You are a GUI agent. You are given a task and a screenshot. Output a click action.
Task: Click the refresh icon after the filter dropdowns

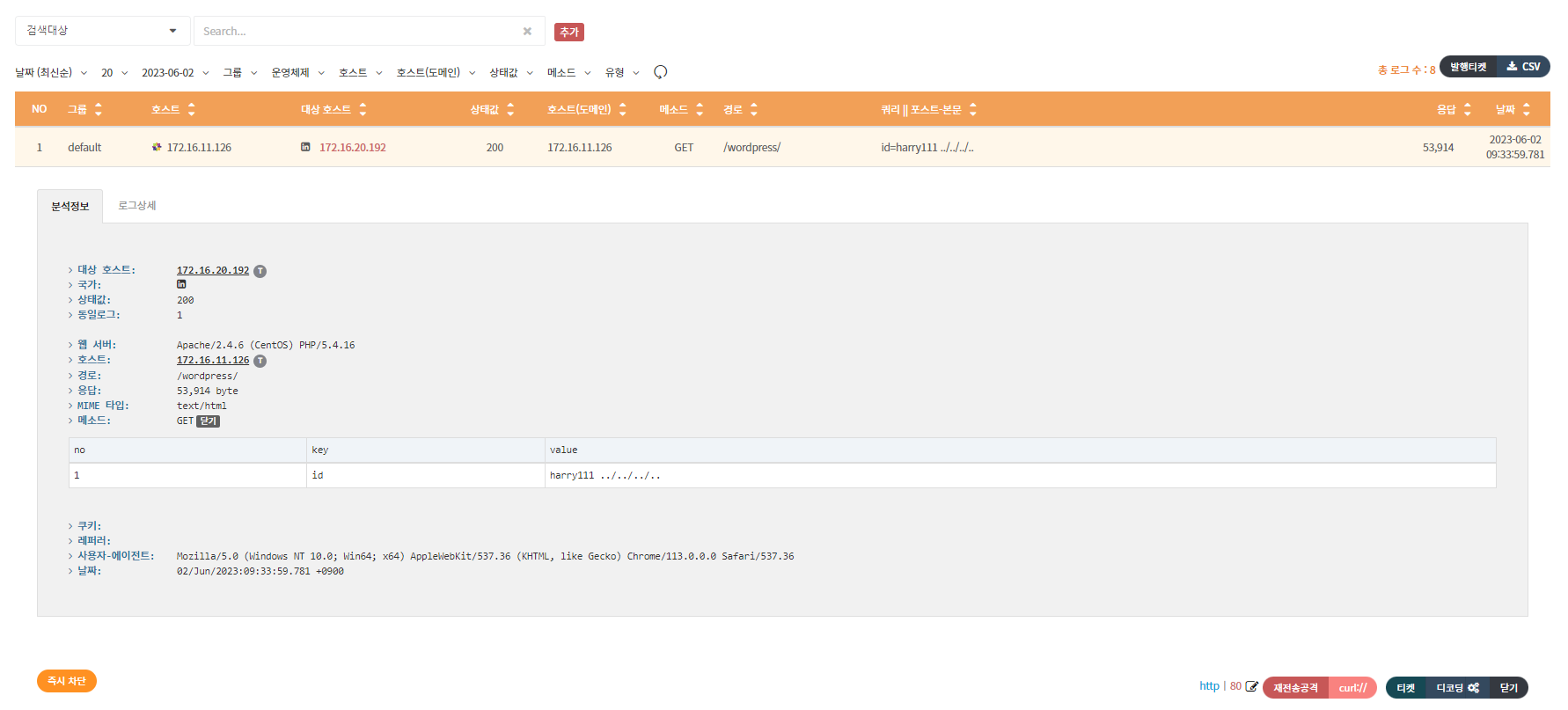point(660,72)
